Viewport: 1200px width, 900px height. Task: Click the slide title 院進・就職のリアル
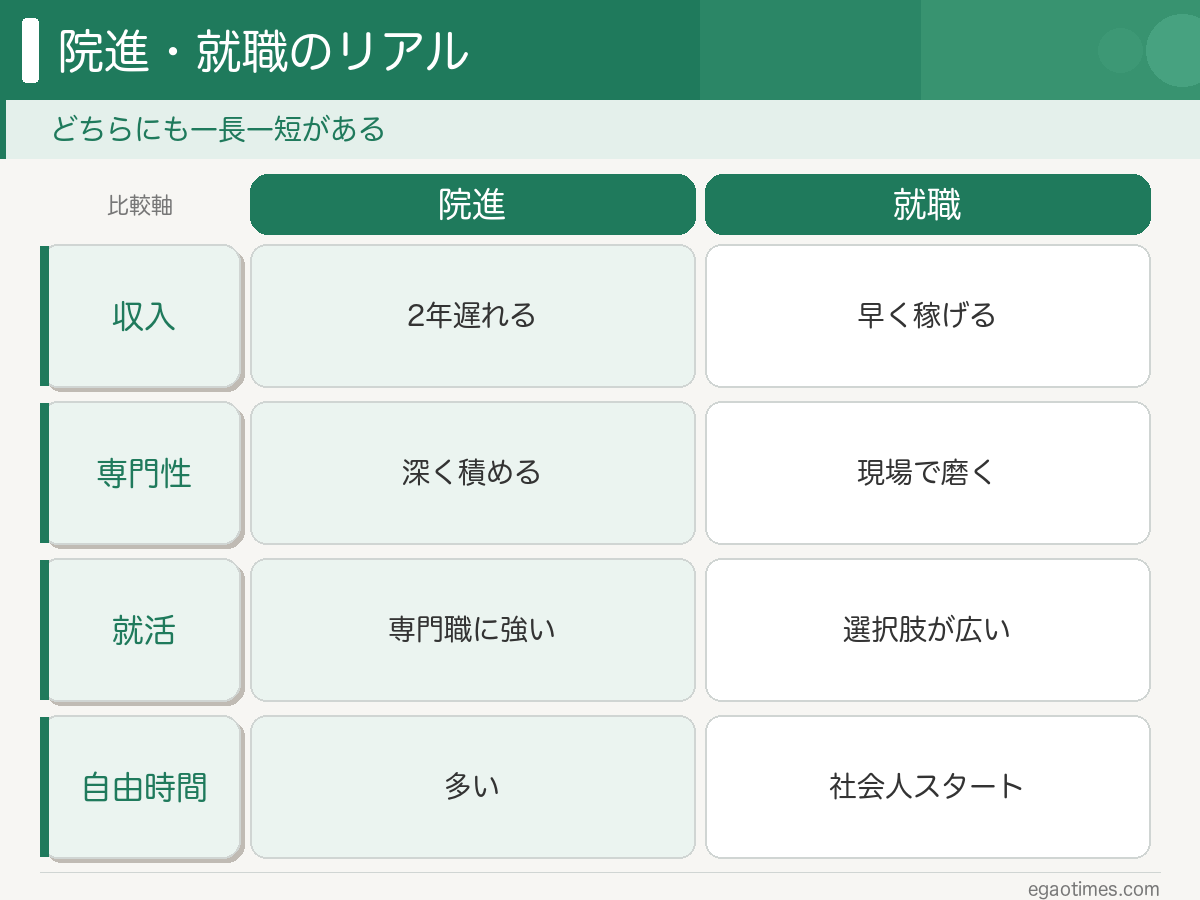[263, 51]
